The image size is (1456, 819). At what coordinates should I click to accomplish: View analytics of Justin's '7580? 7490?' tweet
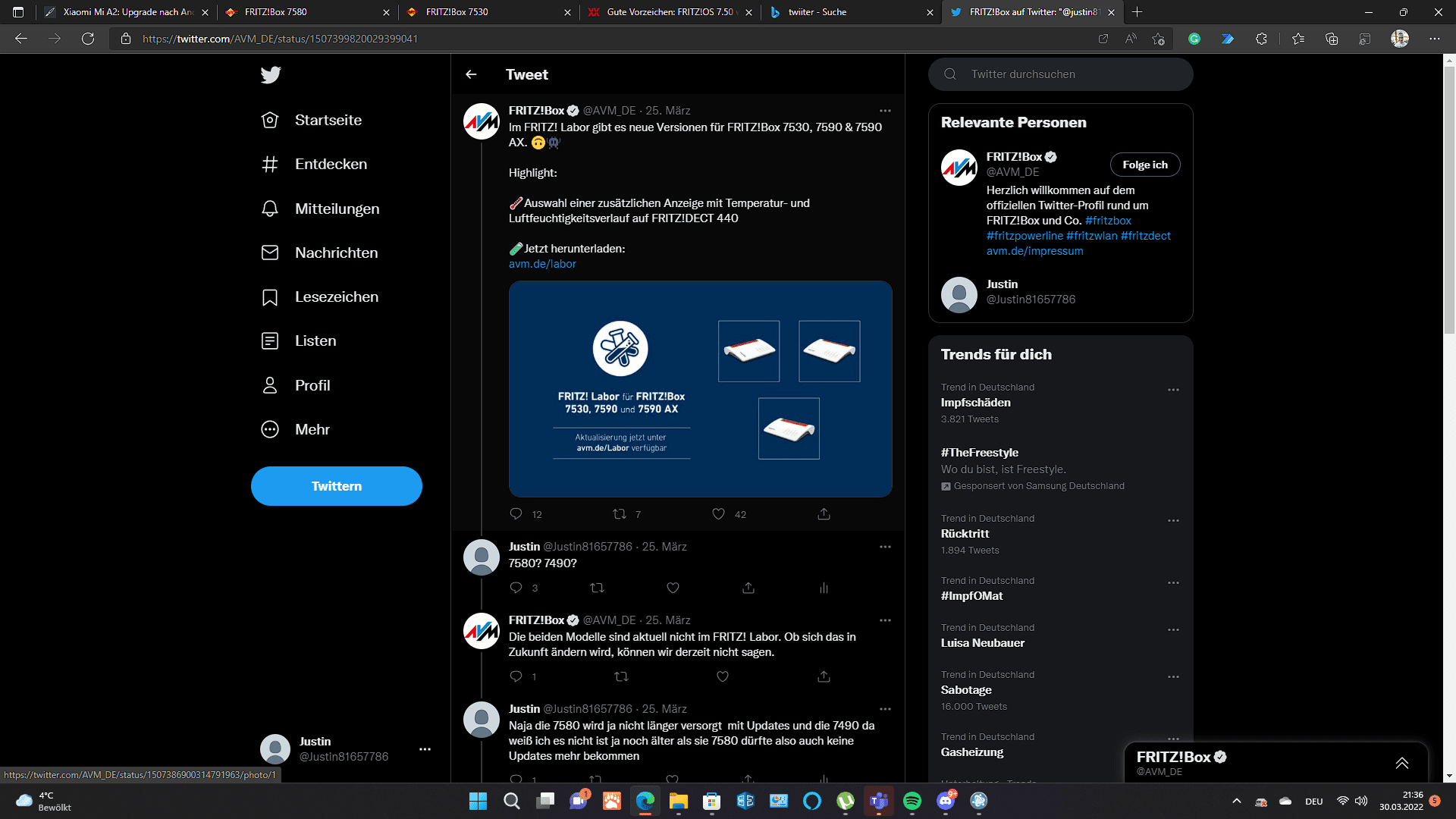824,588
